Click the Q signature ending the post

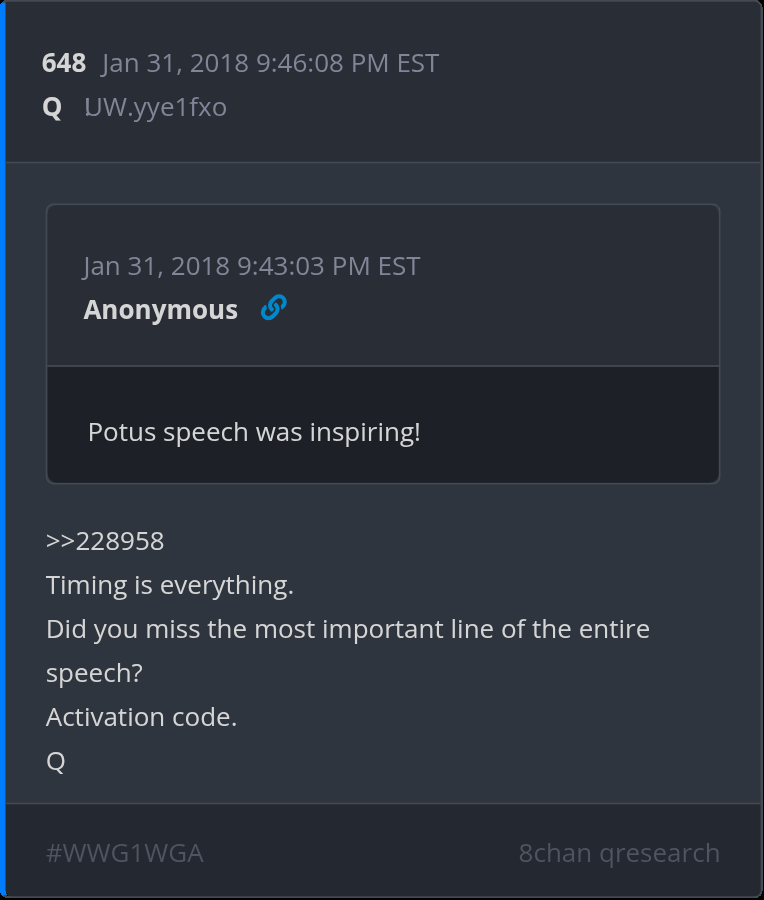coord(56,761)
